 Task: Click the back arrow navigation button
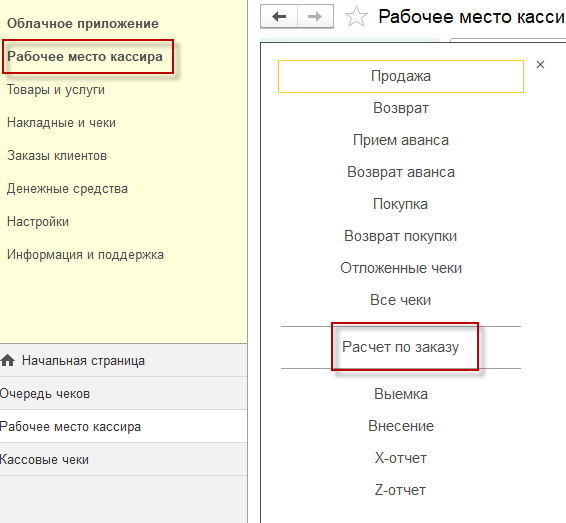point(279,17)
